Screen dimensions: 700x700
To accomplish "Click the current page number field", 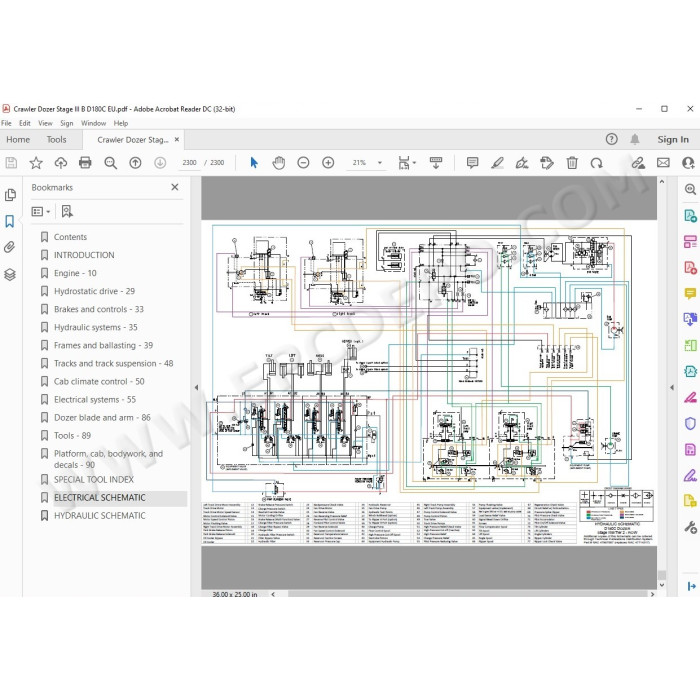I will tap(189, 163).
